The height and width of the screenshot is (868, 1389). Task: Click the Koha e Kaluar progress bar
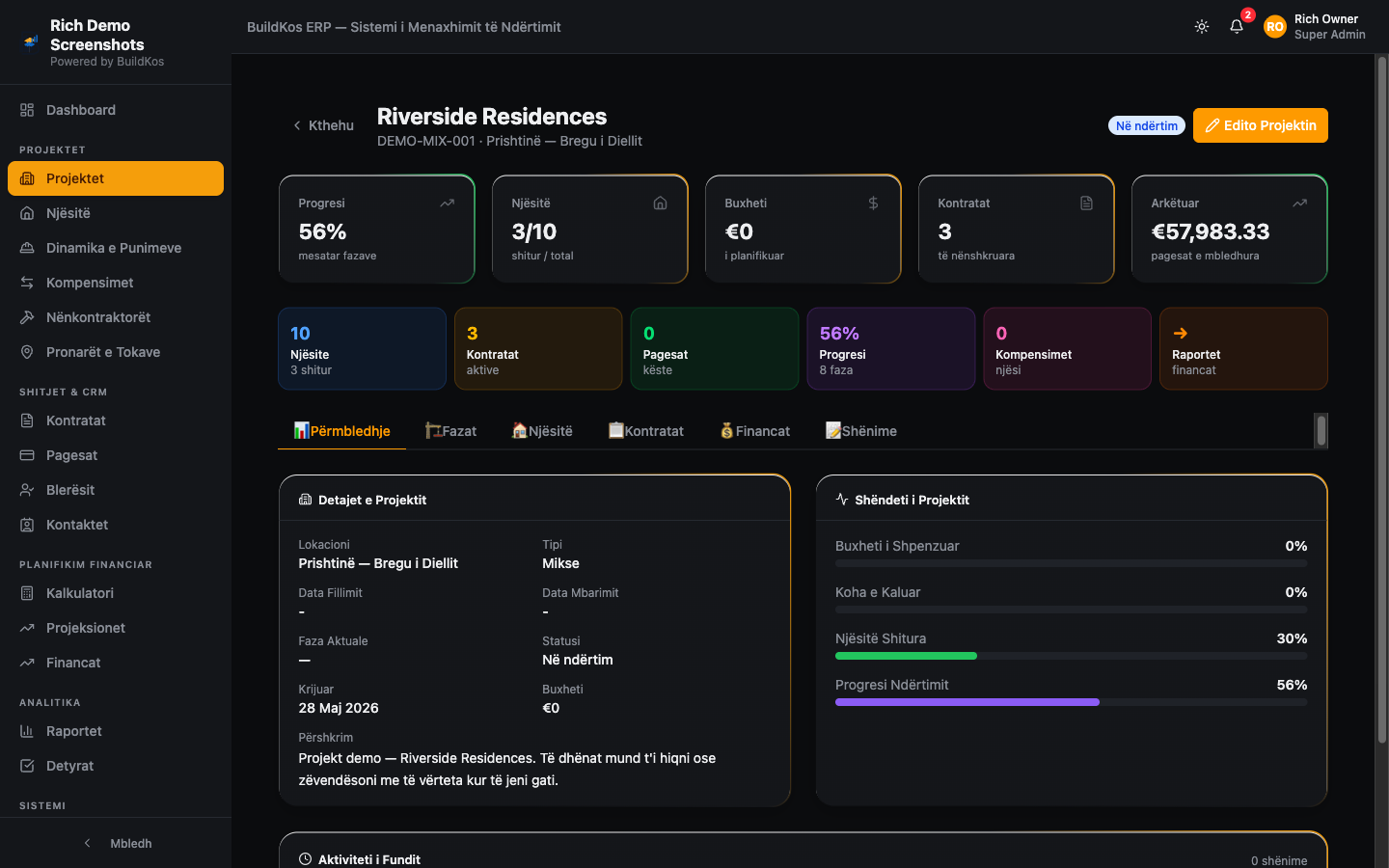click(x=1072, y=610)
